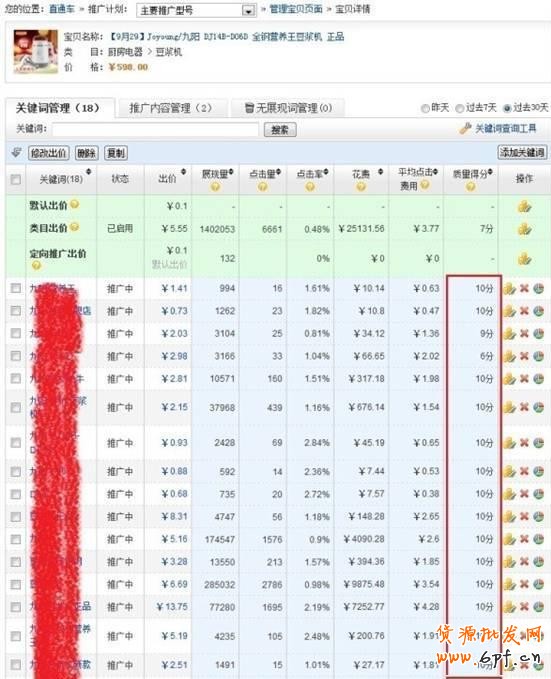Switch to the 推广内容管理 (2) tab
551x679 pixels.
click(x=171, y=108)
